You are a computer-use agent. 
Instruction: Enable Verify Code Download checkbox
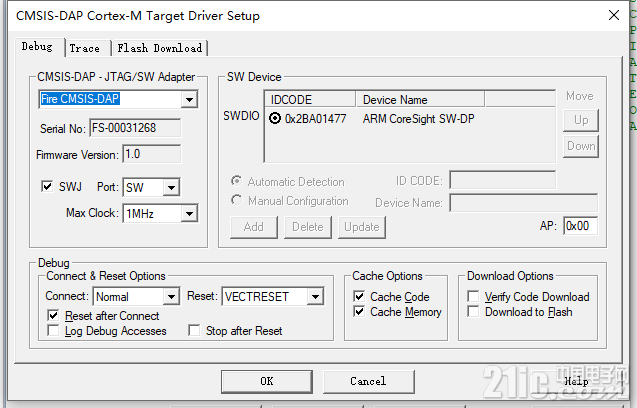473,296
